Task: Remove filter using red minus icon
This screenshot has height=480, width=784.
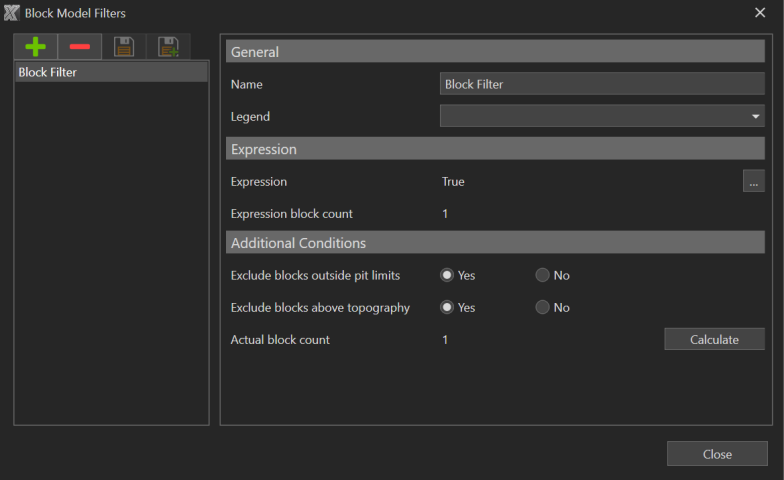Action: 80,47
